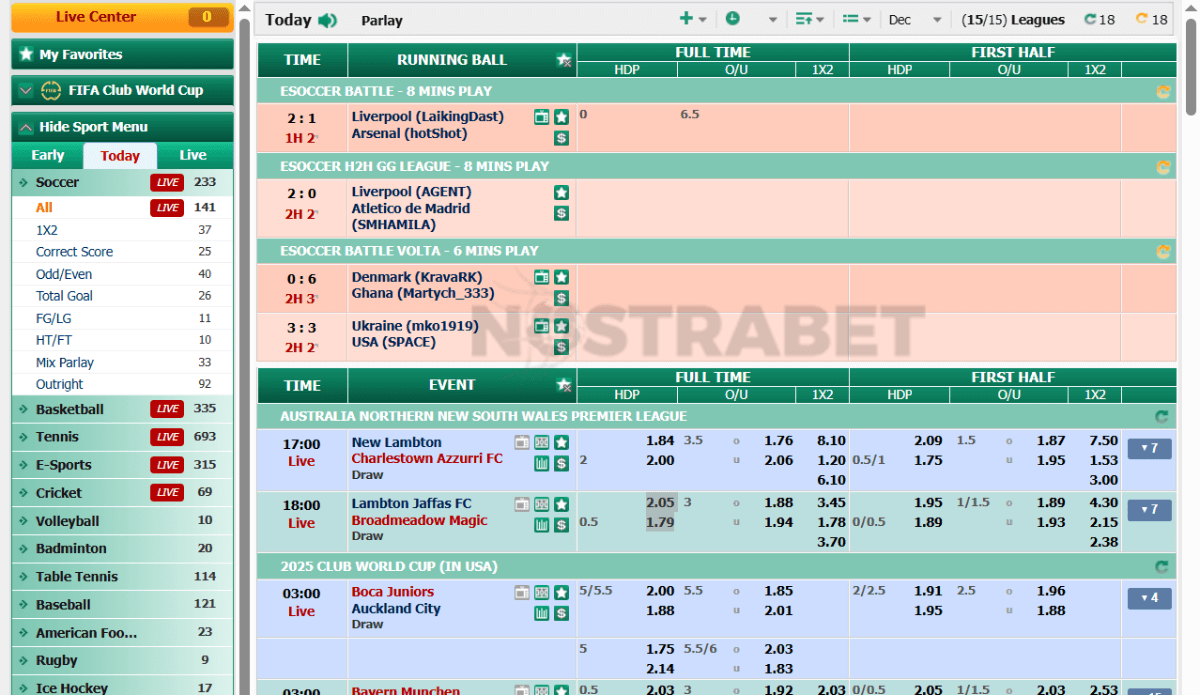The width and height of the screenshot is (1200, 695).
Task: Open dropdown arrow beside the clock icon
Action: 772,20
